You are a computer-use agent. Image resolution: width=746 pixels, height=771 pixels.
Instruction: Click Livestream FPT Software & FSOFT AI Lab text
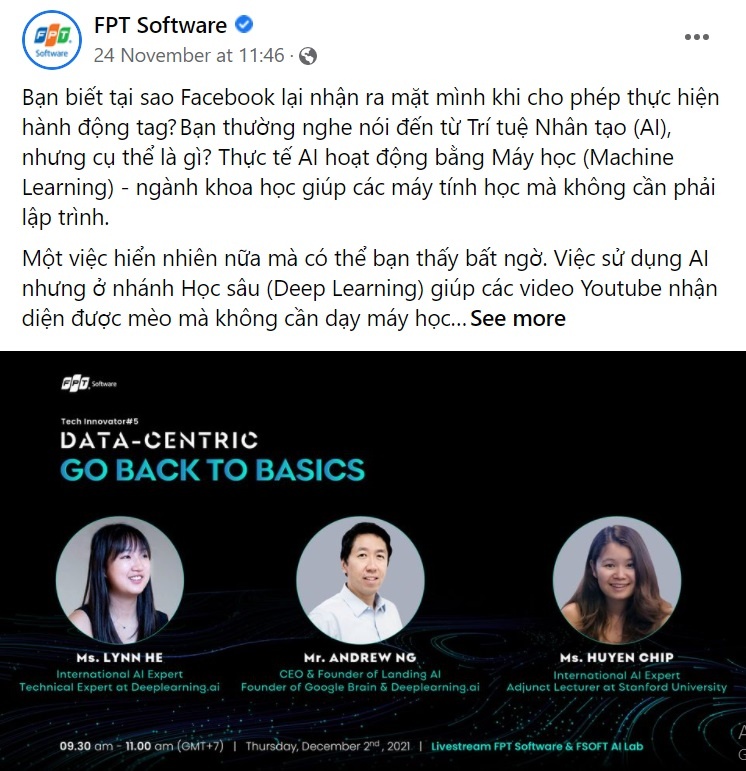click(537, 746)
